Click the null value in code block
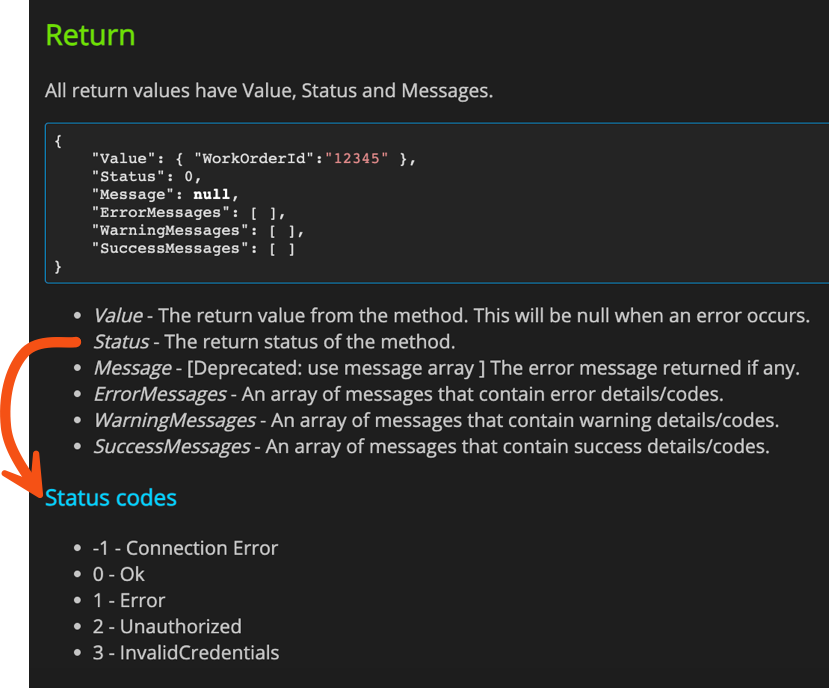The width and height of the screenshot is (829, 688). (211, 195)
